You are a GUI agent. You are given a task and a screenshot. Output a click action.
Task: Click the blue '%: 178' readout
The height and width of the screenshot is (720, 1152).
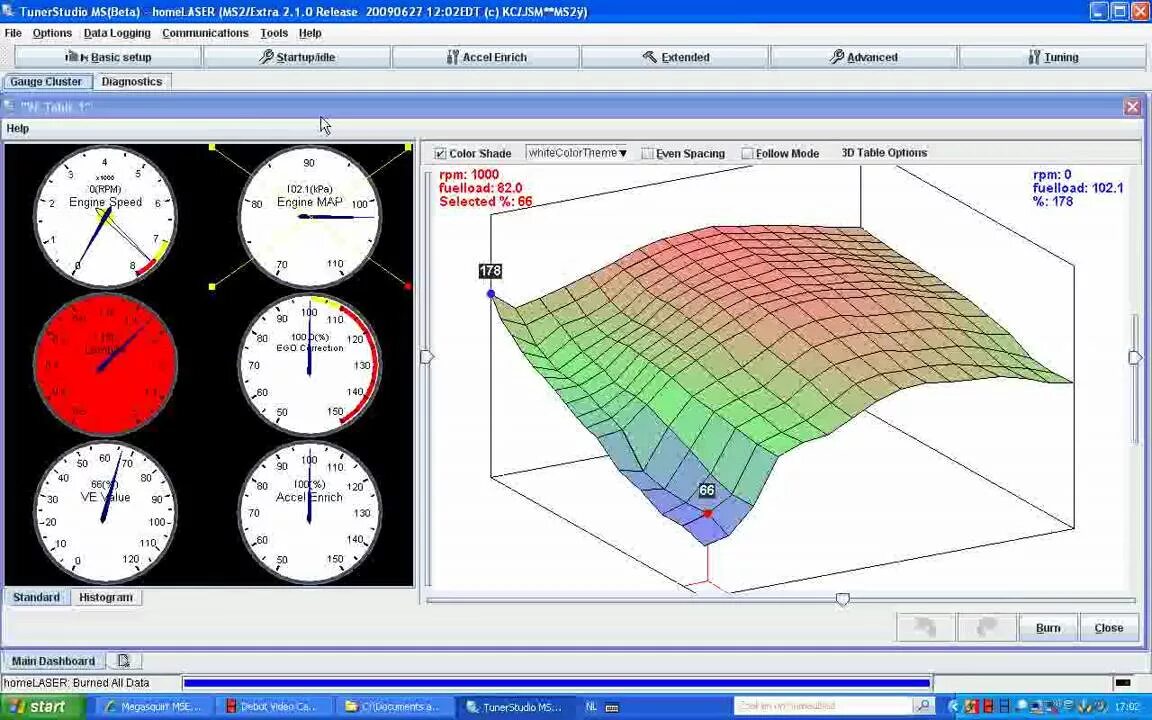[1053, 201]
